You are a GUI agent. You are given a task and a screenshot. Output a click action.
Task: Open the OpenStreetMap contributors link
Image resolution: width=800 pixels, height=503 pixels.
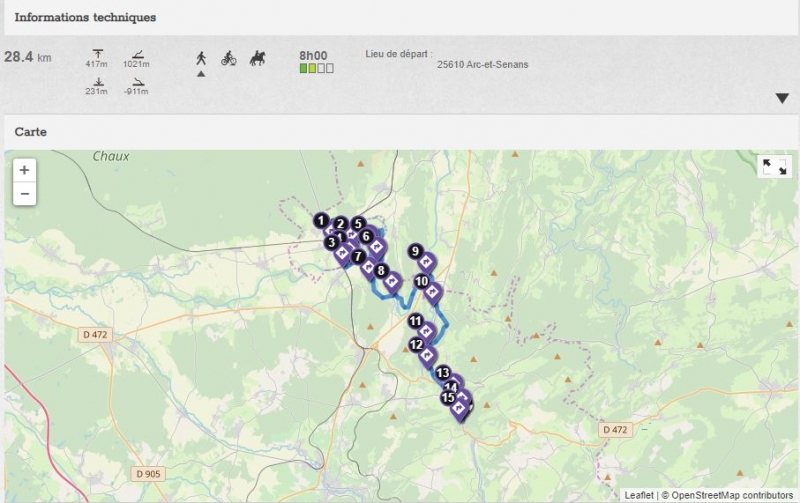(x=731, y=495)
